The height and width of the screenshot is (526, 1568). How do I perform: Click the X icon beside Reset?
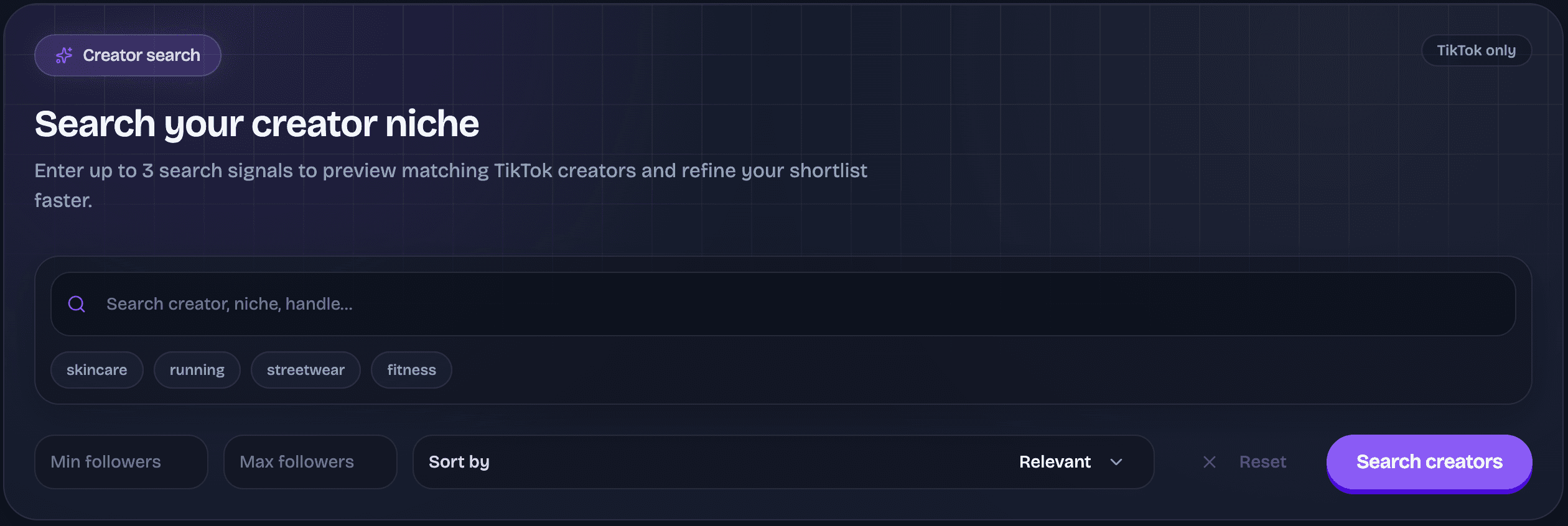[1210, 461]
